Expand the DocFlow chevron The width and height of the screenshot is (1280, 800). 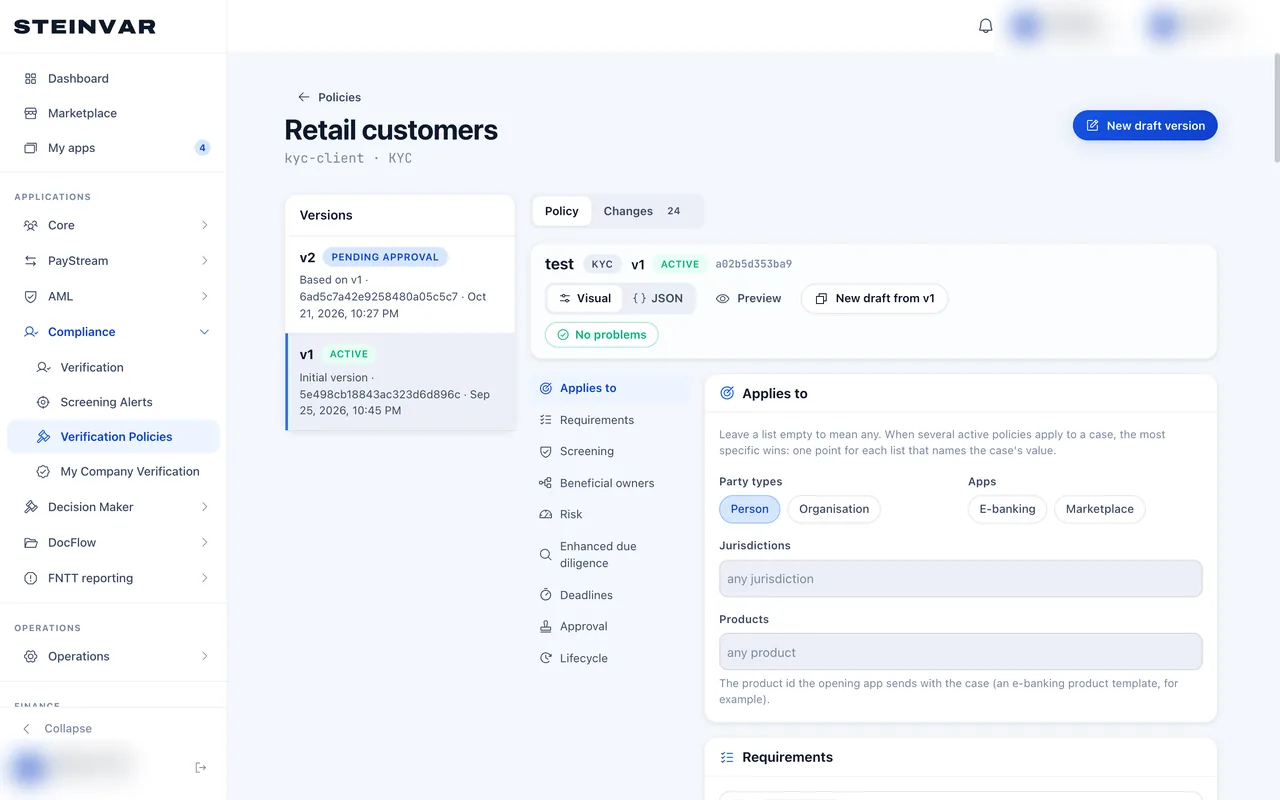coord(204,542)
